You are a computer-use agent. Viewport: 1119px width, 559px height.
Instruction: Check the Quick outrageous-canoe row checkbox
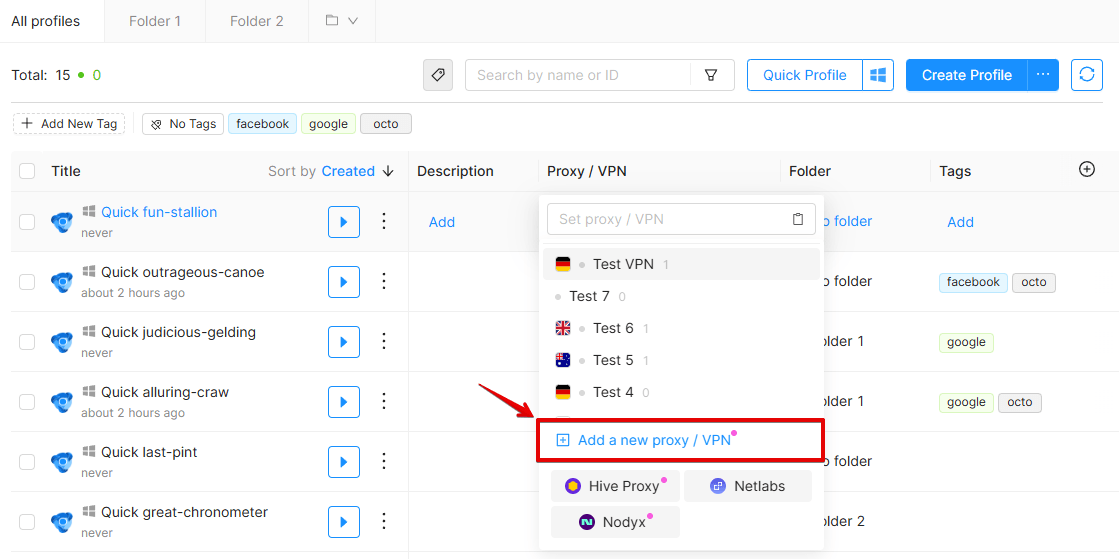(x=27, y=282)
